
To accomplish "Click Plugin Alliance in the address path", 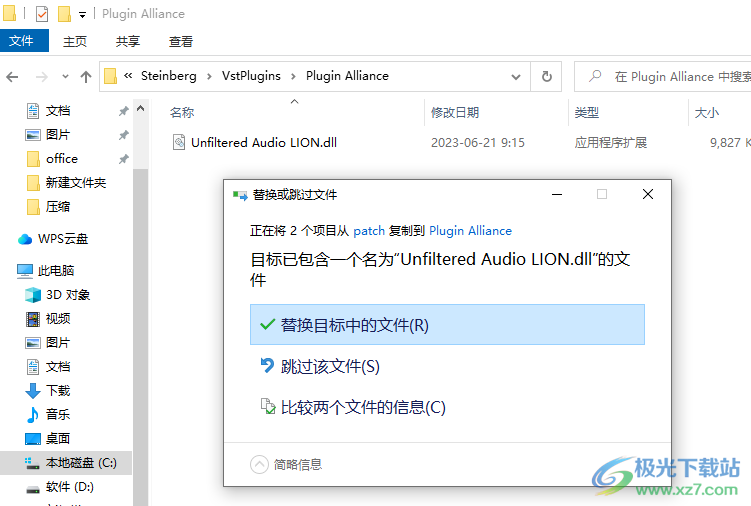I will [347, 76].
